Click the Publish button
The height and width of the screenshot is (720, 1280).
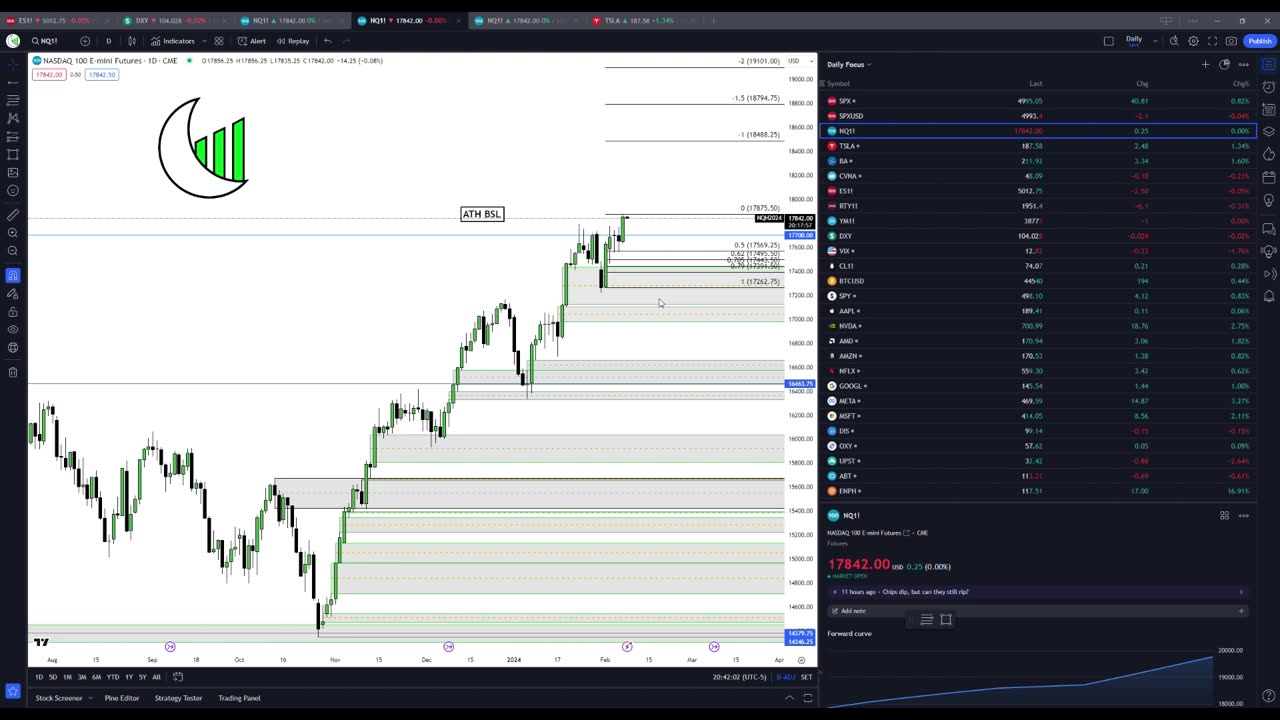pyautogui.click(x=1259, y=41)
